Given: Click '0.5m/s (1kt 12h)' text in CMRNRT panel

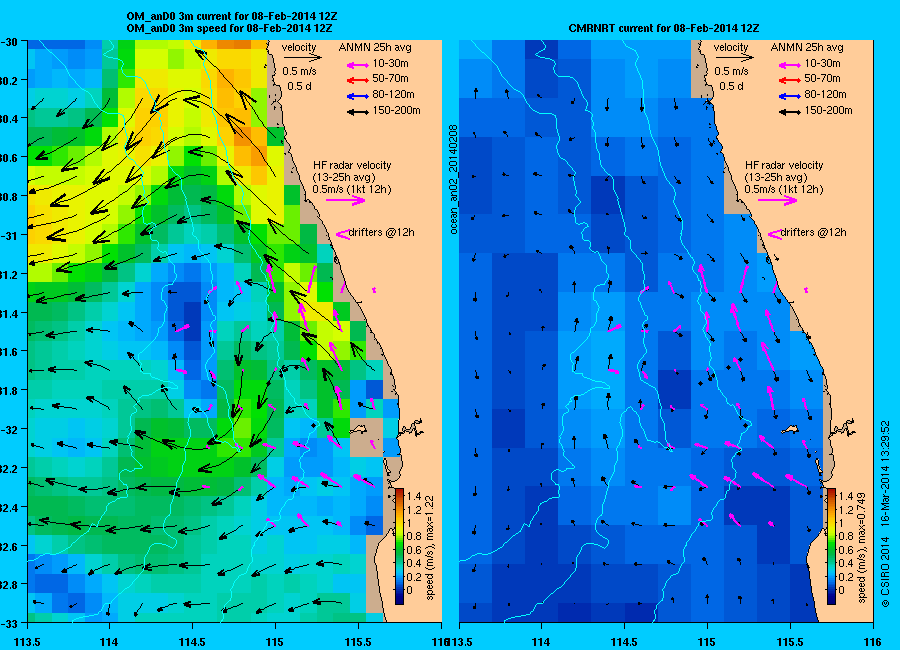Looking at the screenshot, I should click(x=784, y=189).
